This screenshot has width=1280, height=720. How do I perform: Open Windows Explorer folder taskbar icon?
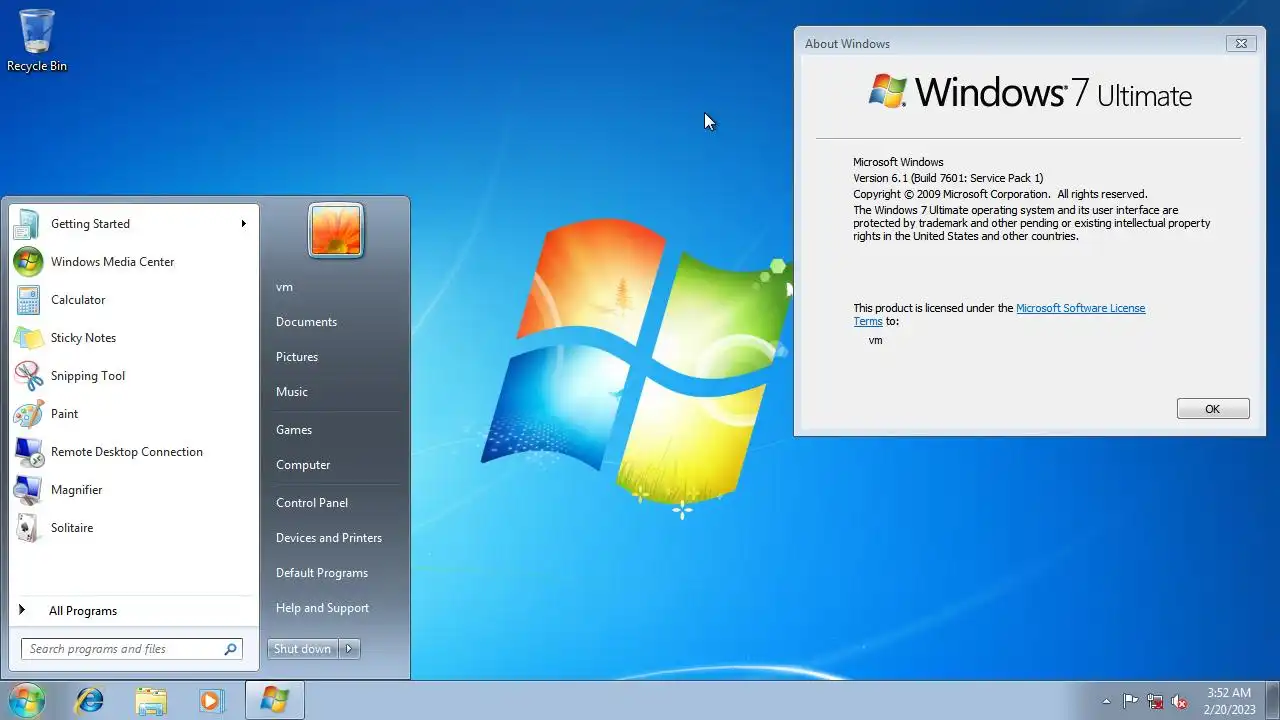[x=151, y=701]
